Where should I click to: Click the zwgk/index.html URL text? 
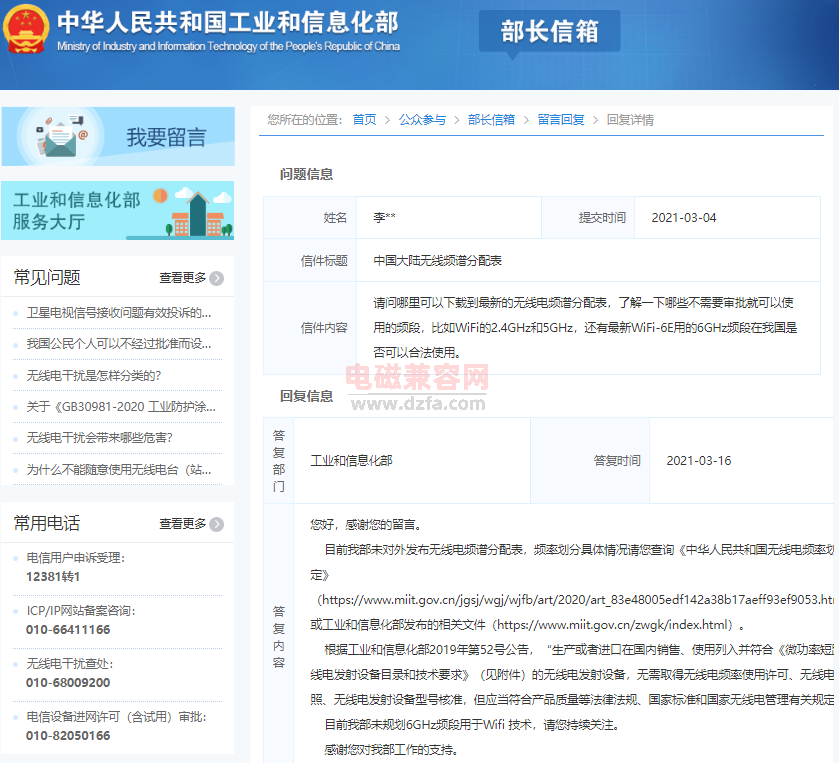[x=614, y=625]
